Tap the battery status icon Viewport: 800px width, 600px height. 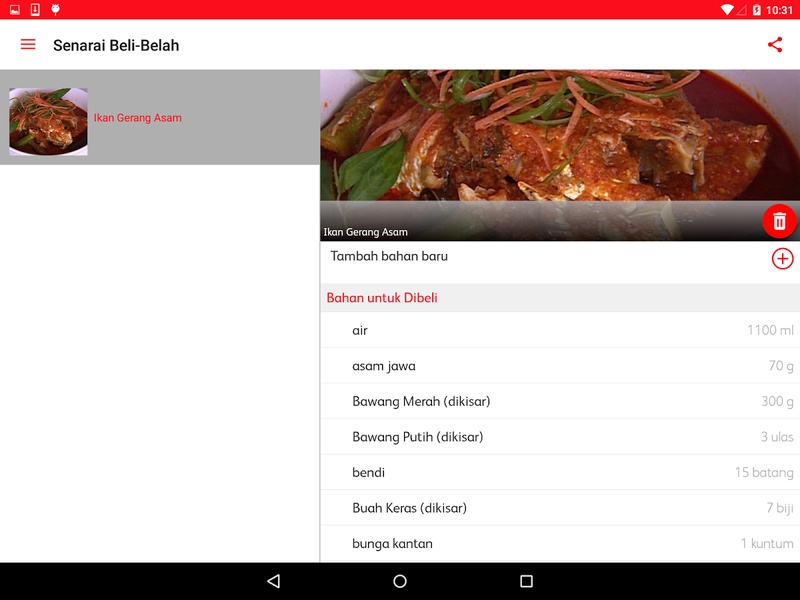click(757, 10)
